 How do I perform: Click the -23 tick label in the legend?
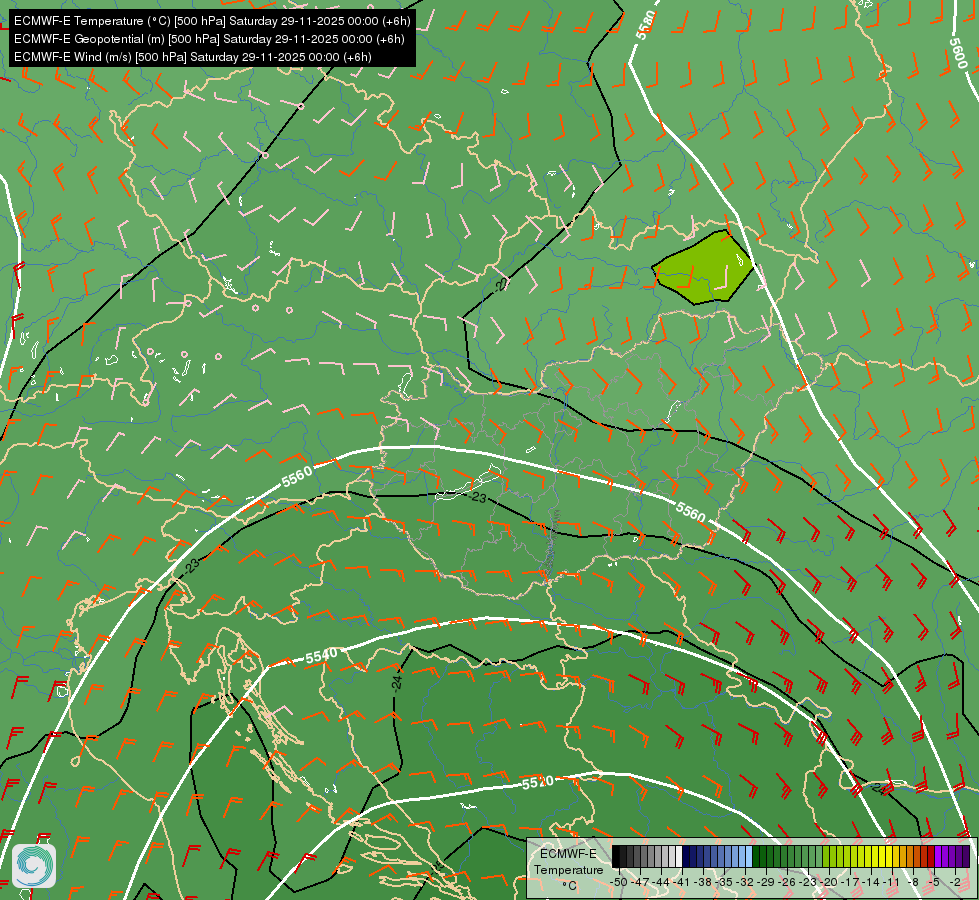click(808, 882)
